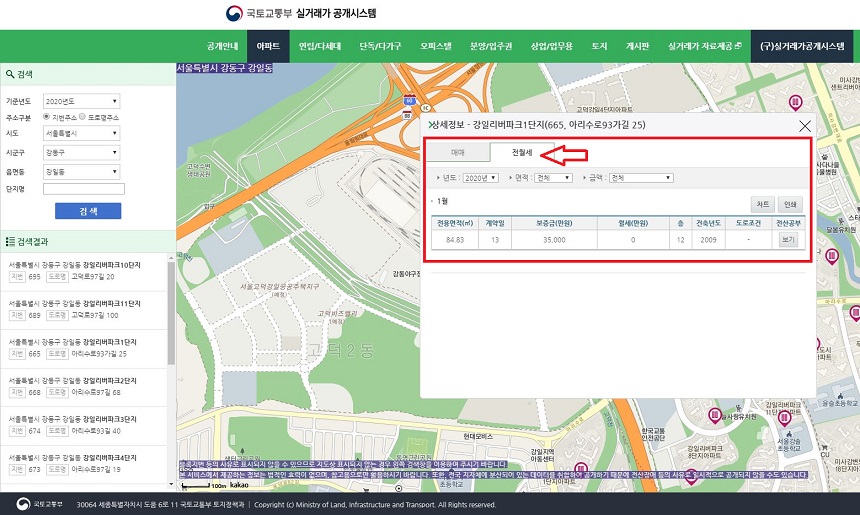Viewport: 860px width, 515px height.
Task: Click the blue 검색 button
Action: coord(88,211)
